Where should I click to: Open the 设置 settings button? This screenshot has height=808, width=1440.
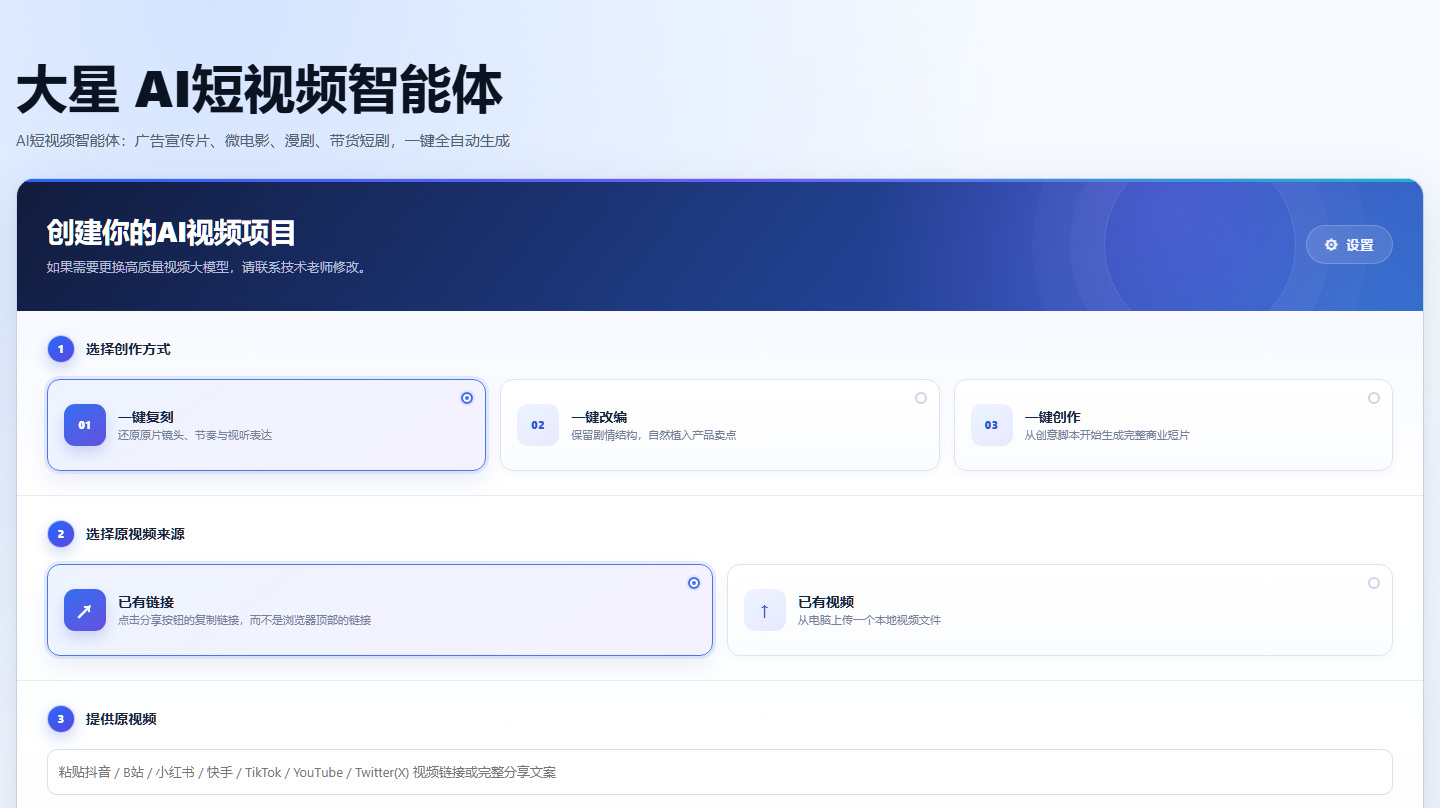1349,245
